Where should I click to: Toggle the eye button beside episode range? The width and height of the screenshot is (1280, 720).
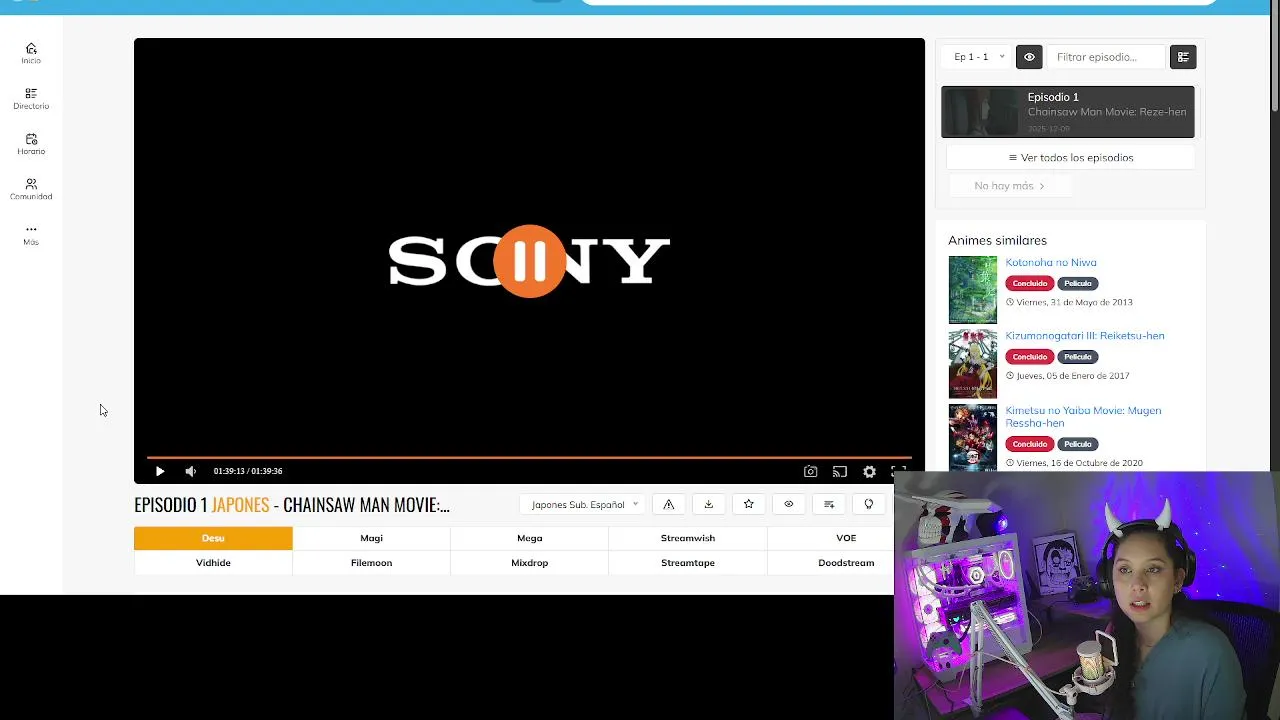(1029, 57)
